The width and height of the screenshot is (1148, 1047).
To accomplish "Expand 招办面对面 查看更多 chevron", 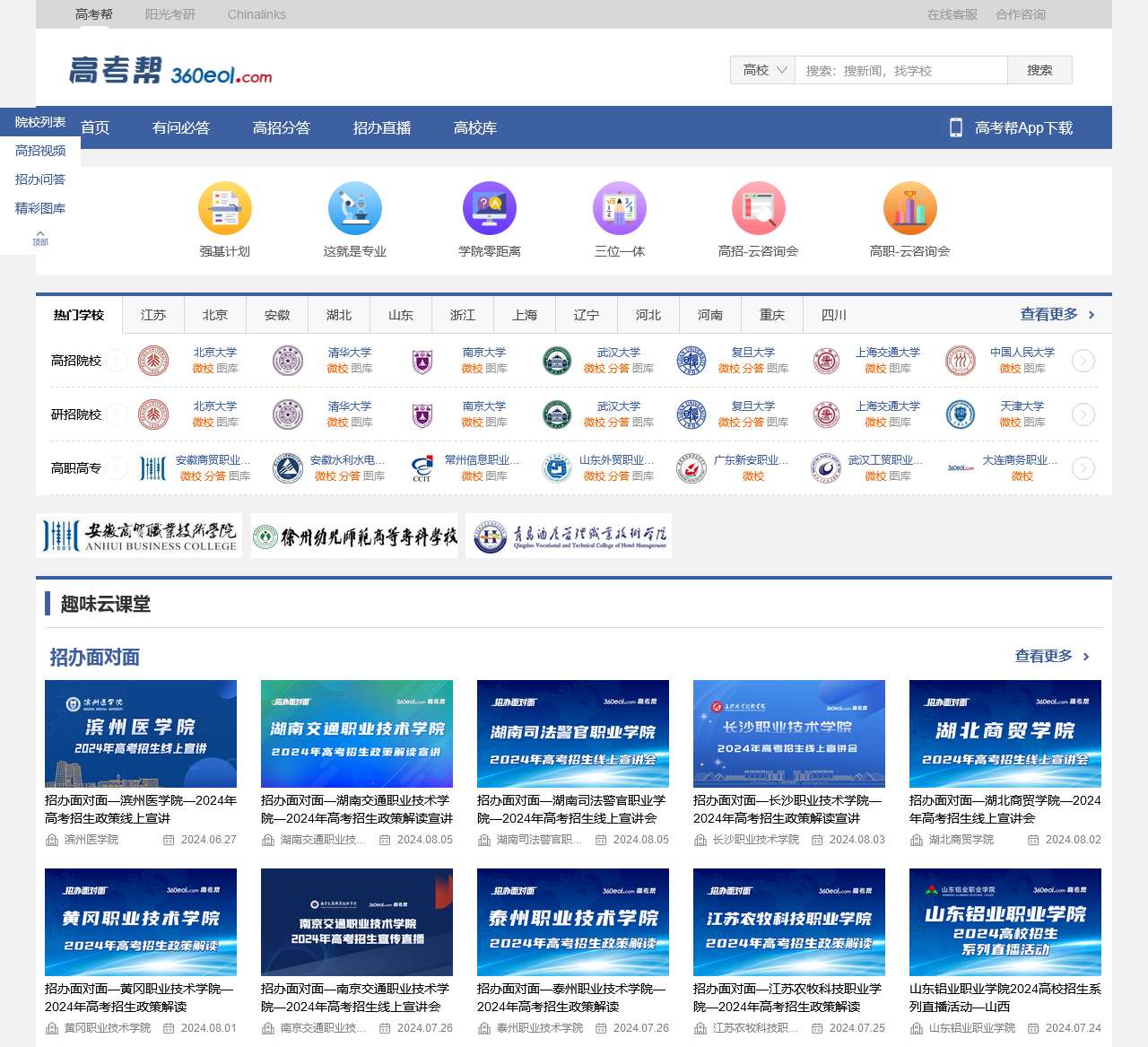I will pyautogui.click(x=1086, y=657).
